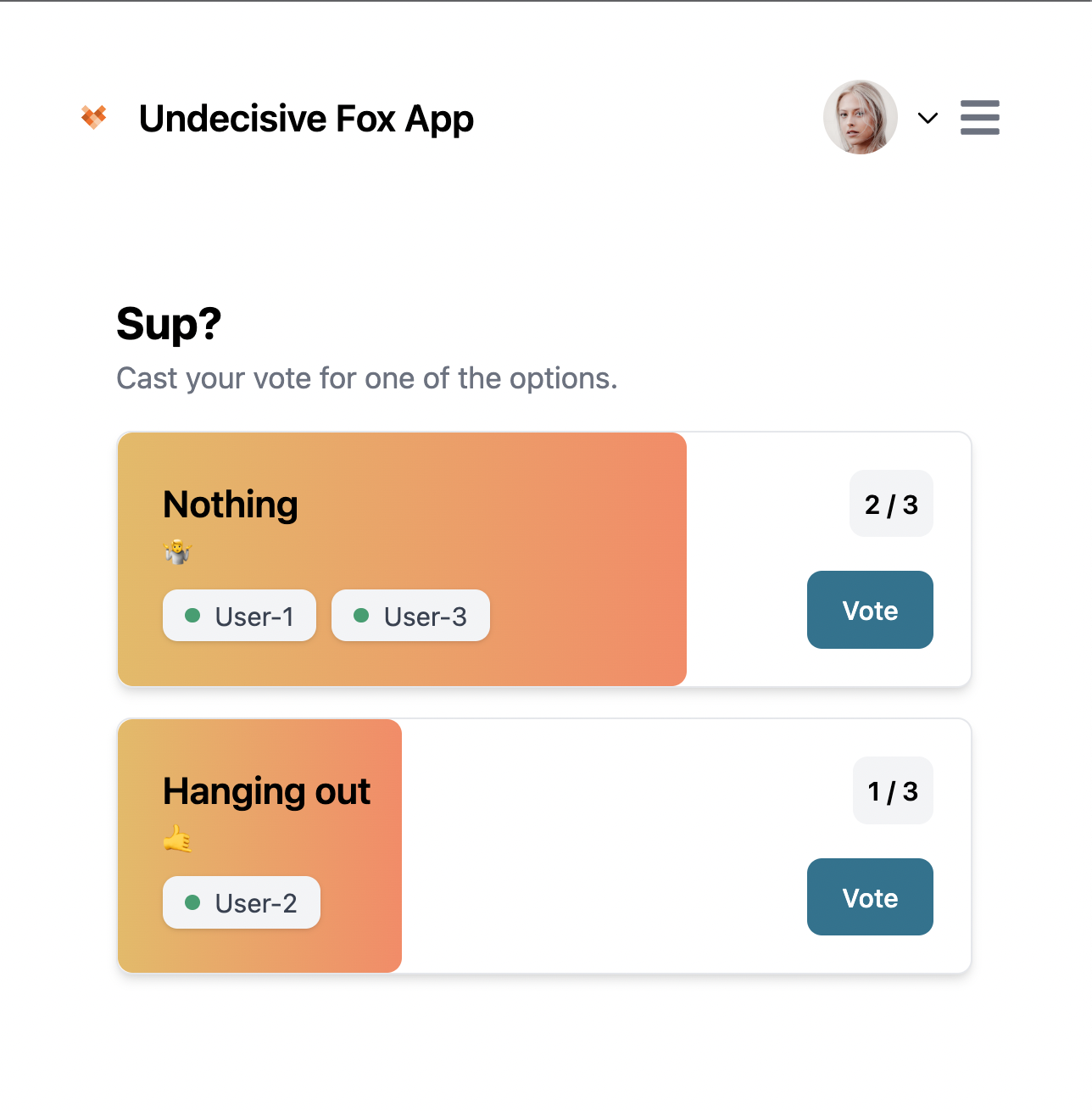The height and width of the screenshot is (1111, 1092).
Task: Click the 1 / 3 vote count badge
Action: click(893, 790)
